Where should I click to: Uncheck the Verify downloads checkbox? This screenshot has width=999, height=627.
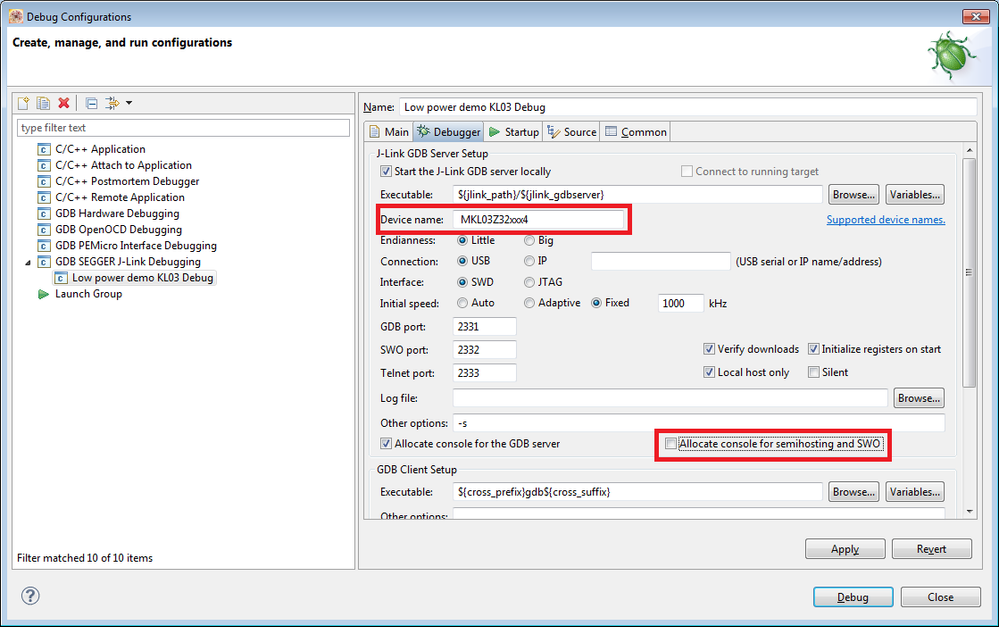[710, 349]
